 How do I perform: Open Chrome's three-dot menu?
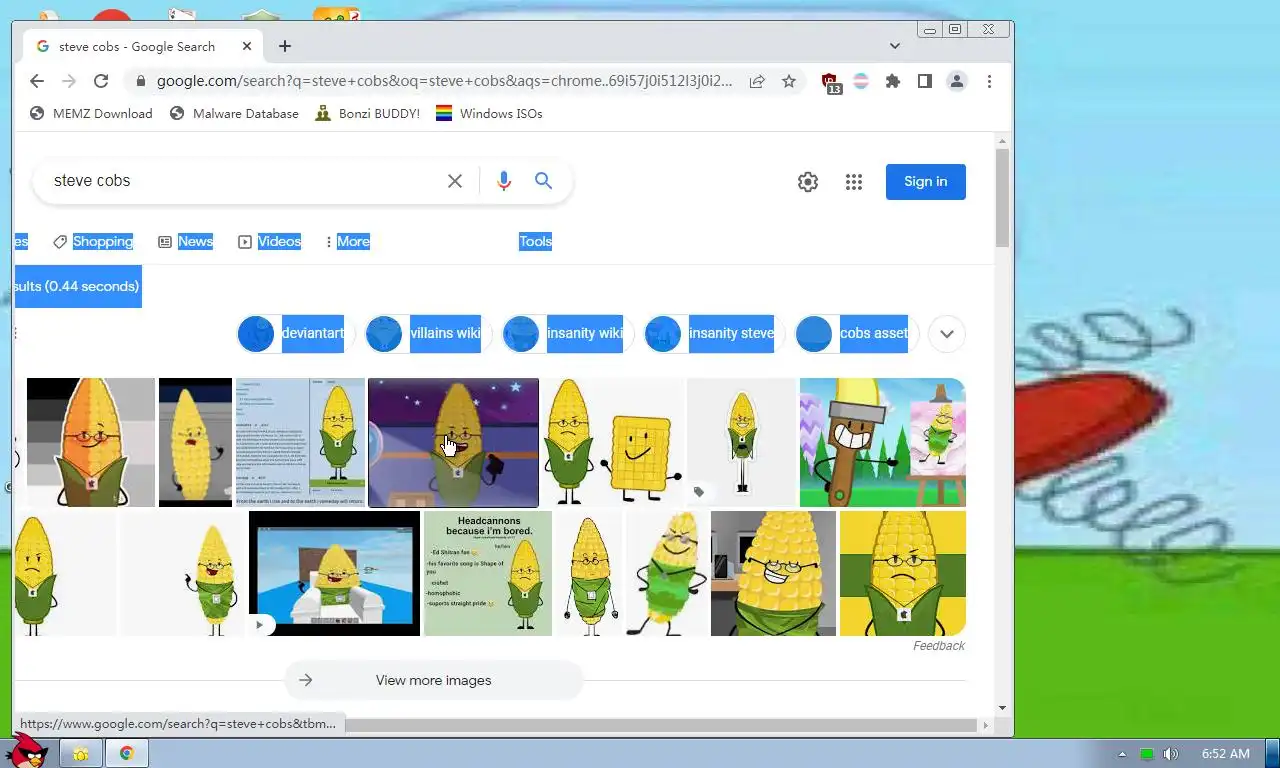pyautogui.click(x=989, y=81)
